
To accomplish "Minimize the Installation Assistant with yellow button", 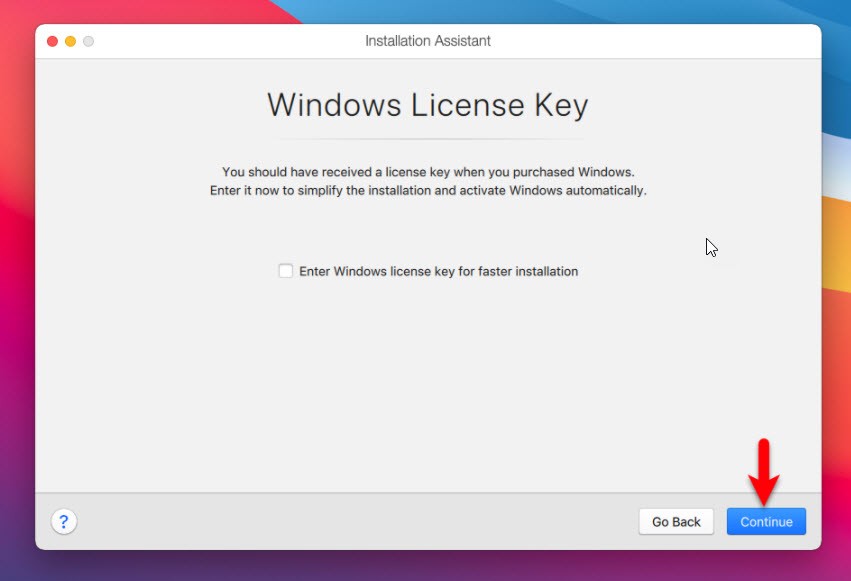I will coord(71,41).
